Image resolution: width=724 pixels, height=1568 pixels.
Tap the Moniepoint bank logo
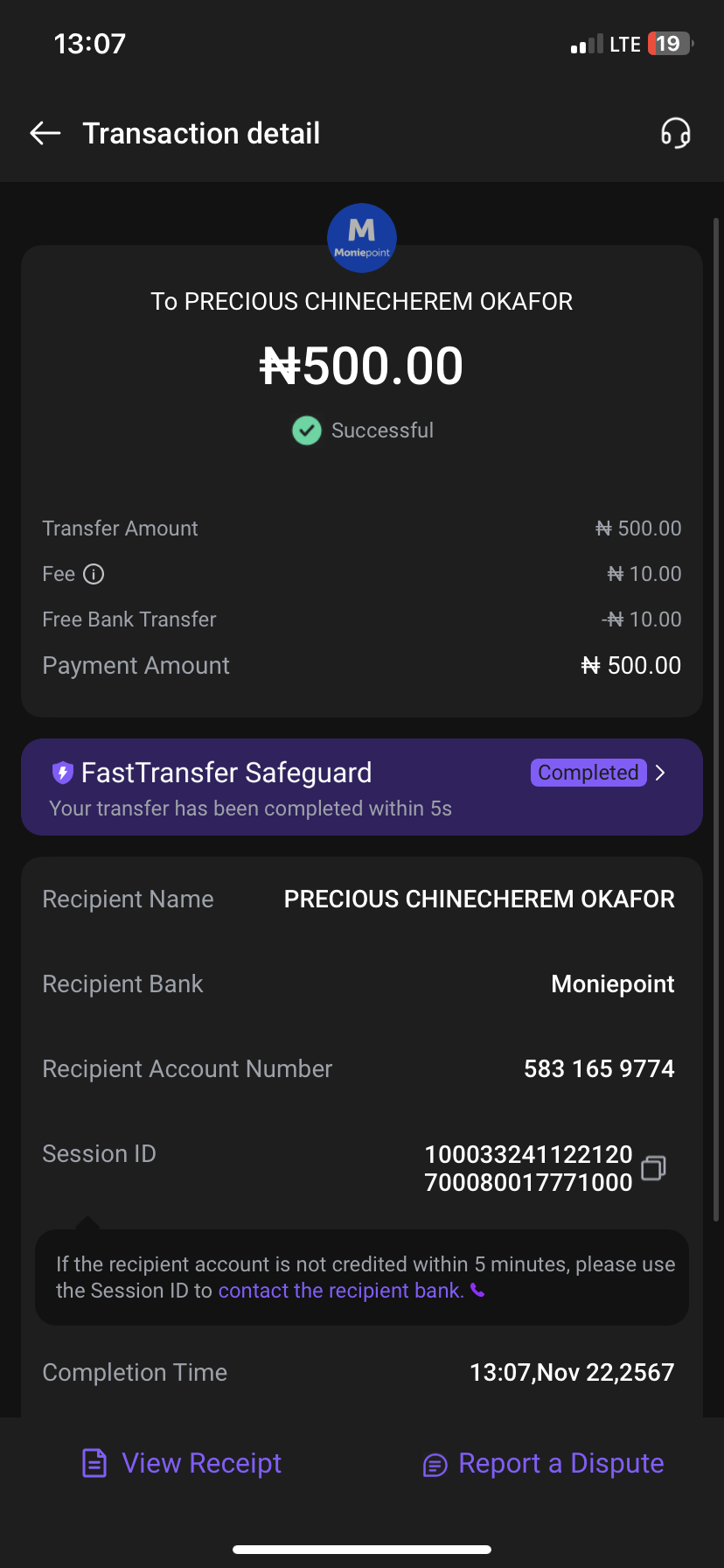tap(362, 238)
